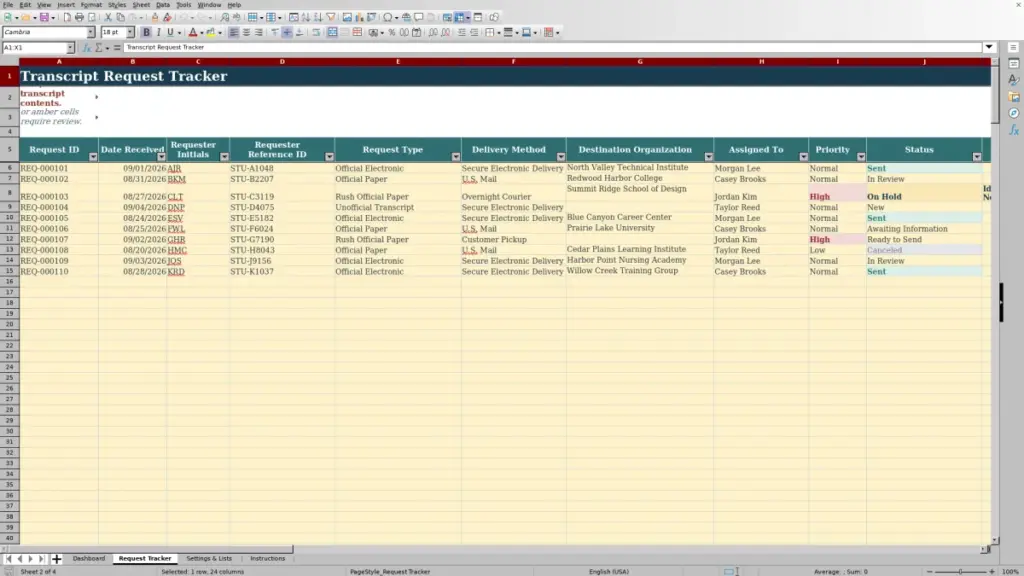Toggle Bold formatting
This screenshot has height=576, width=1024.
pos(146,32)
